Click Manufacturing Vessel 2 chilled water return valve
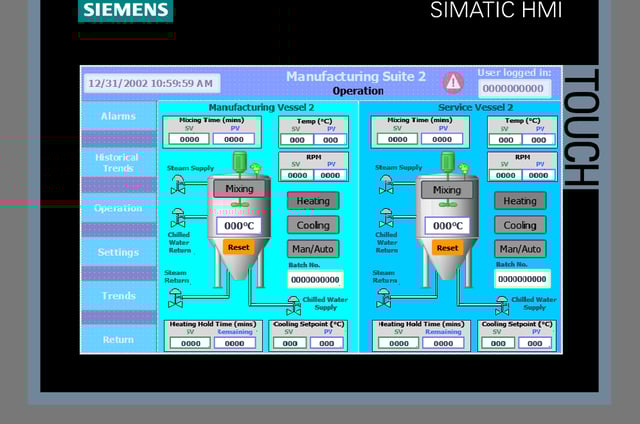The image size is (640, 424). point(178,218)
